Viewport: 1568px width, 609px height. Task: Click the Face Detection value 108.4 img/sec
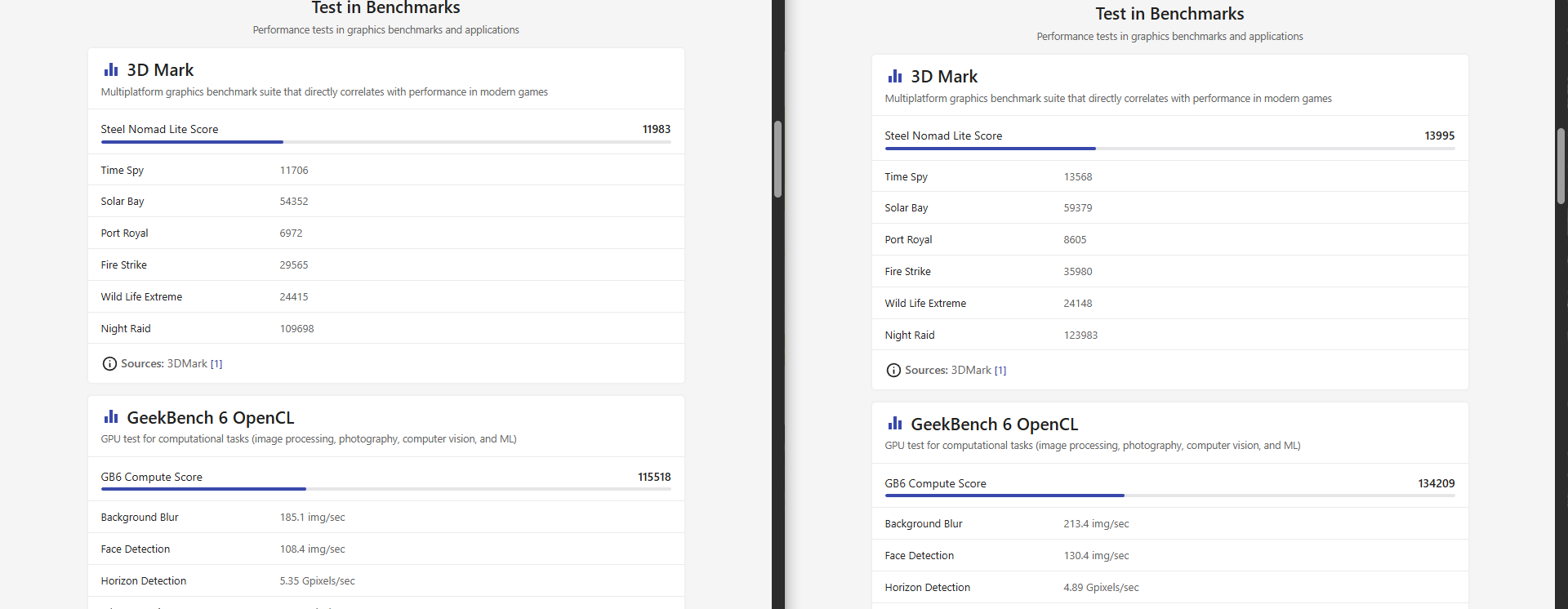click(x=312, y=549)
